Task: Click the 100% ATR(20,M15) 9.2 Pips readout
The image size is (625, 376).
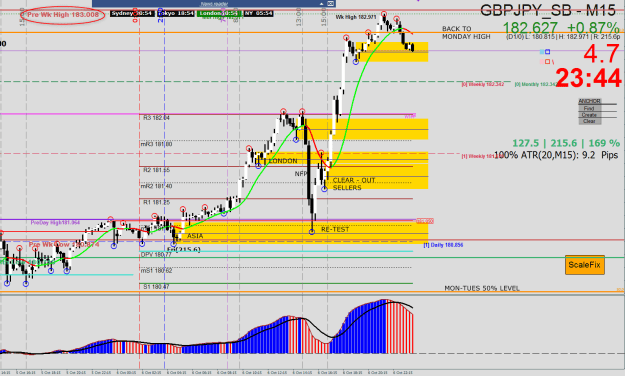Action: point(556,155)
